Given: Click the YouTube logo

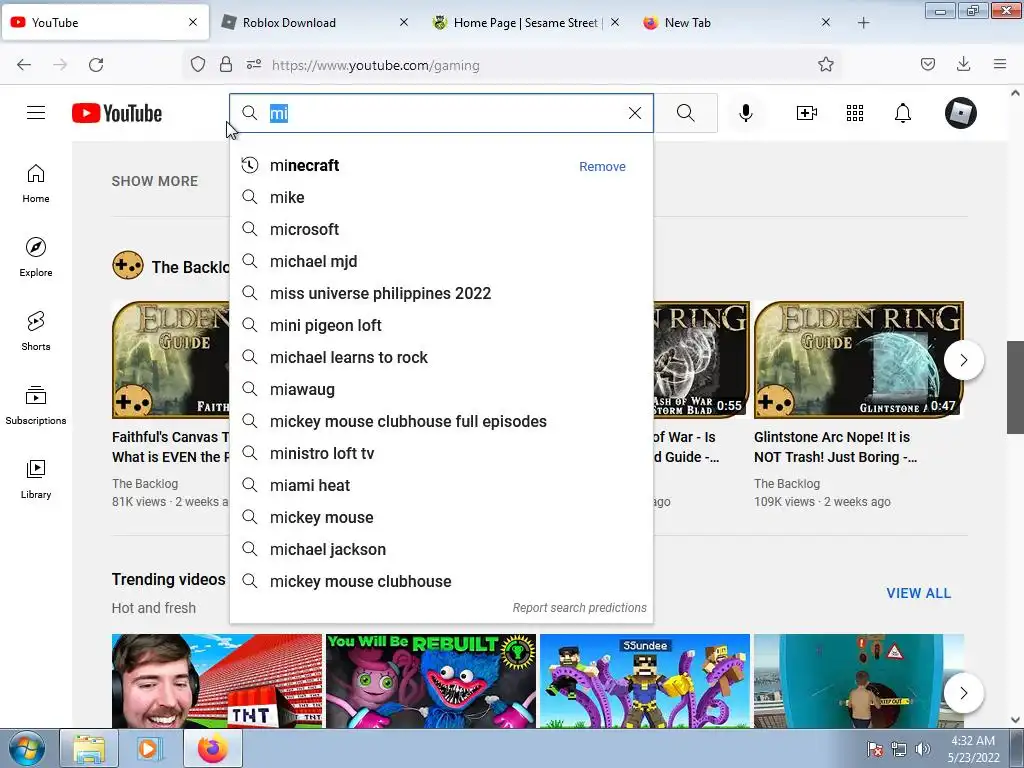Looking at the screenshot, I should 117,113.
